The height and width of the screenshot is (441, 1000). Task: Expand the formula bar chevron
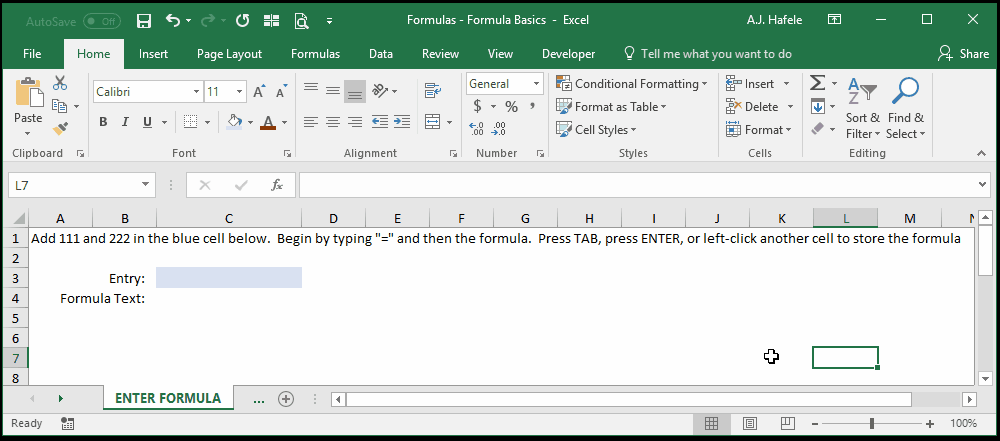(982, 185)
